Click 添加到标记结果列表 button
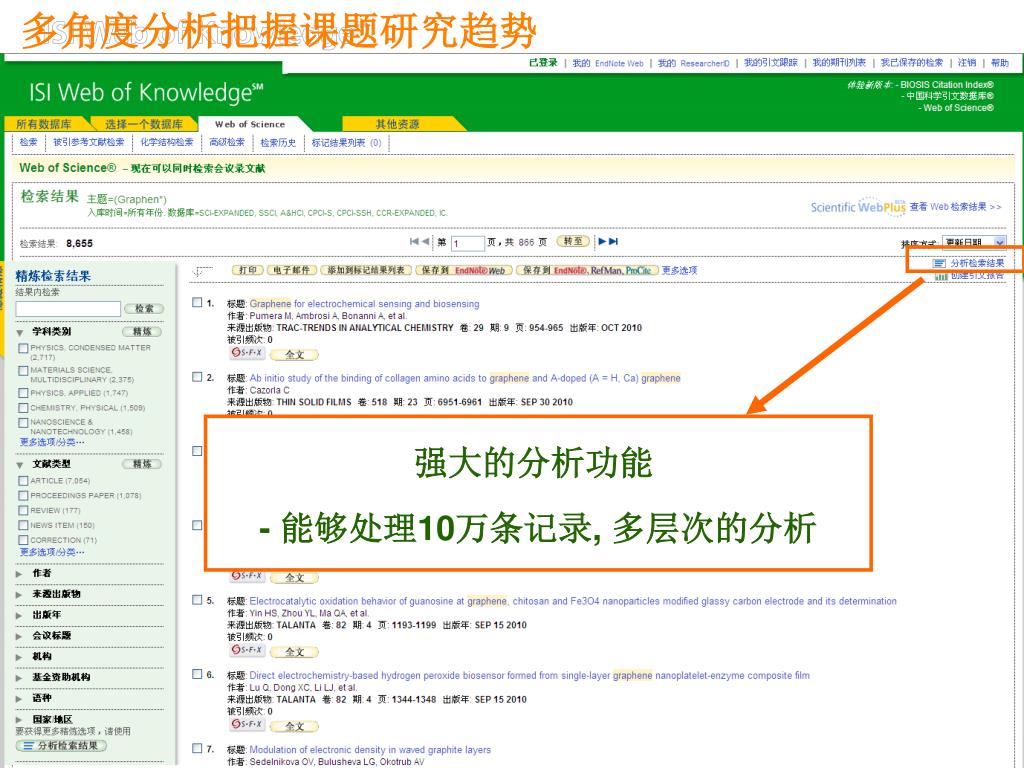The height and width of the screenshot is (768, 1024). [366, 270]
